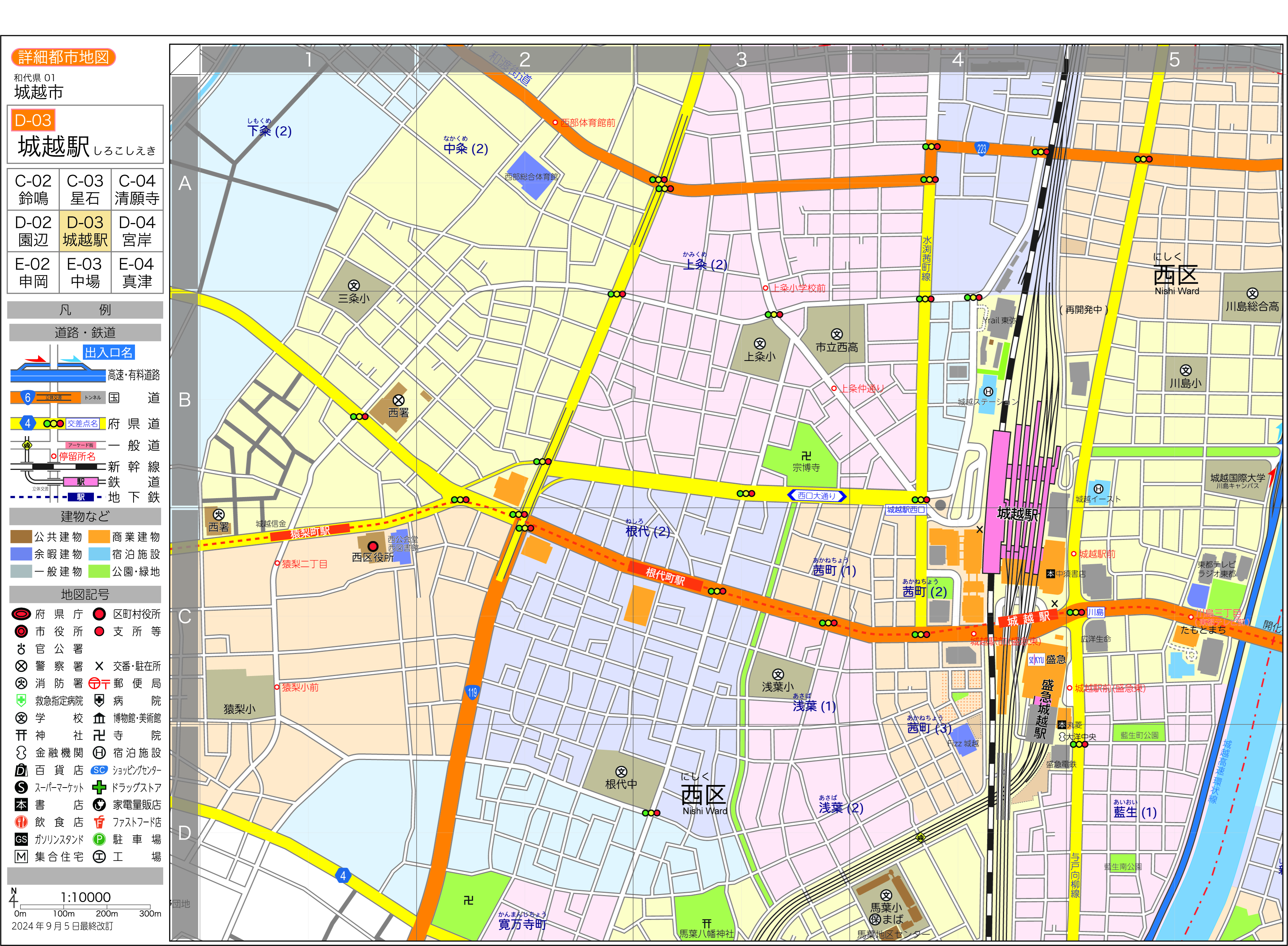
Task: Click the red ward office marker 西区役所
Action: [x=373, y=546]
